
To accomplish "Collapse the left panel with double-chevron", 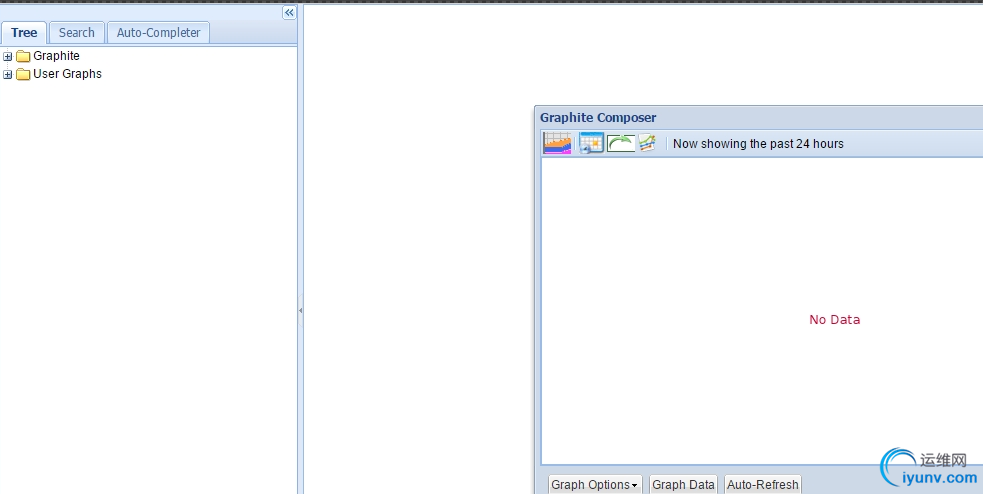I will (289, 13).
